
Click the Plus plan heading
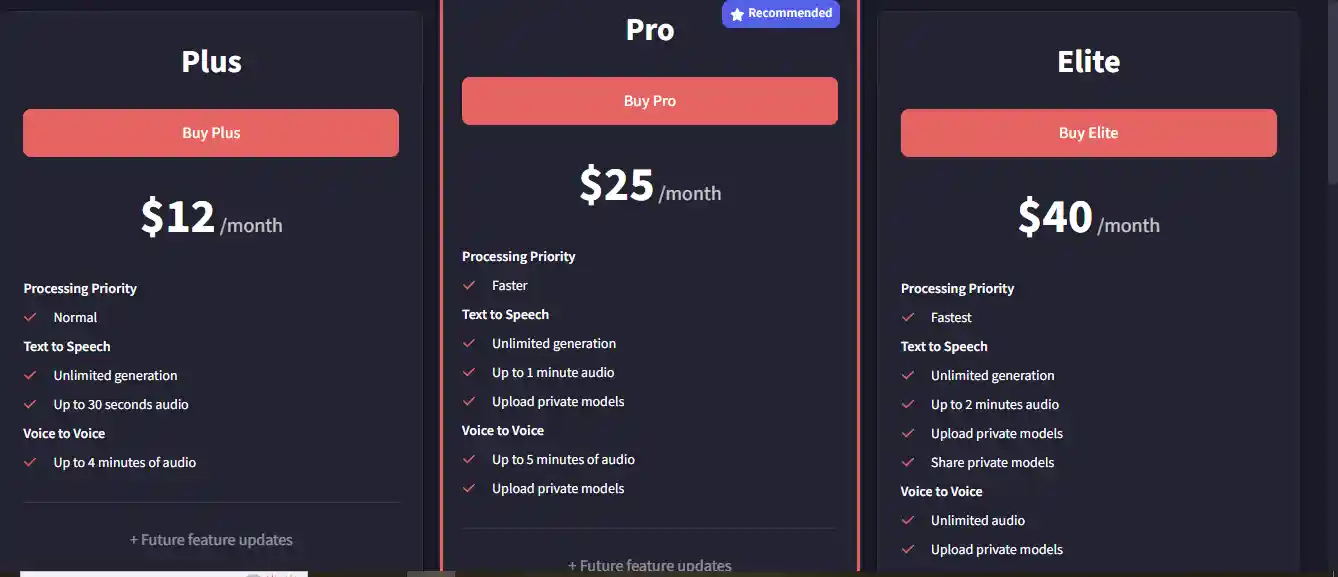211,61
